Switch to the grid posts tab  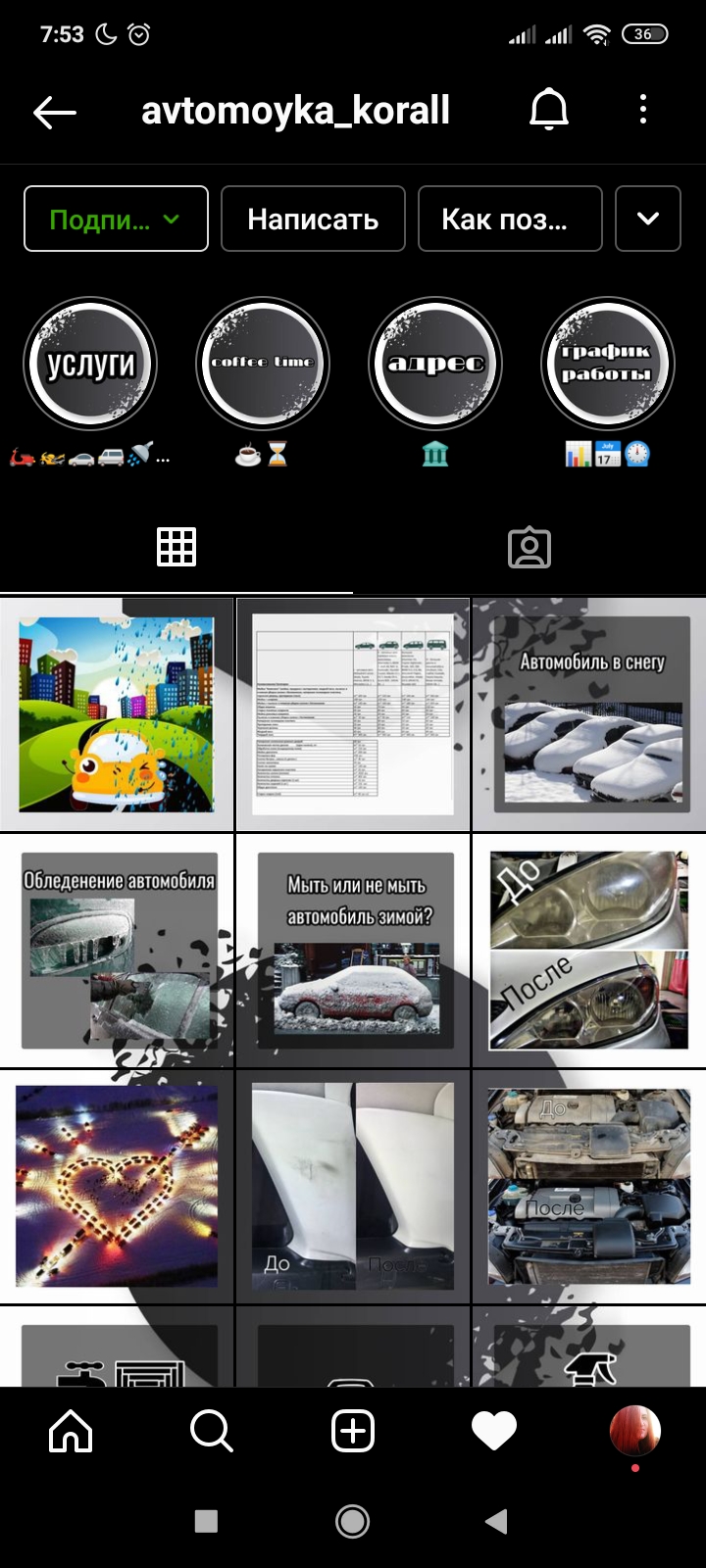coord(176,547)
